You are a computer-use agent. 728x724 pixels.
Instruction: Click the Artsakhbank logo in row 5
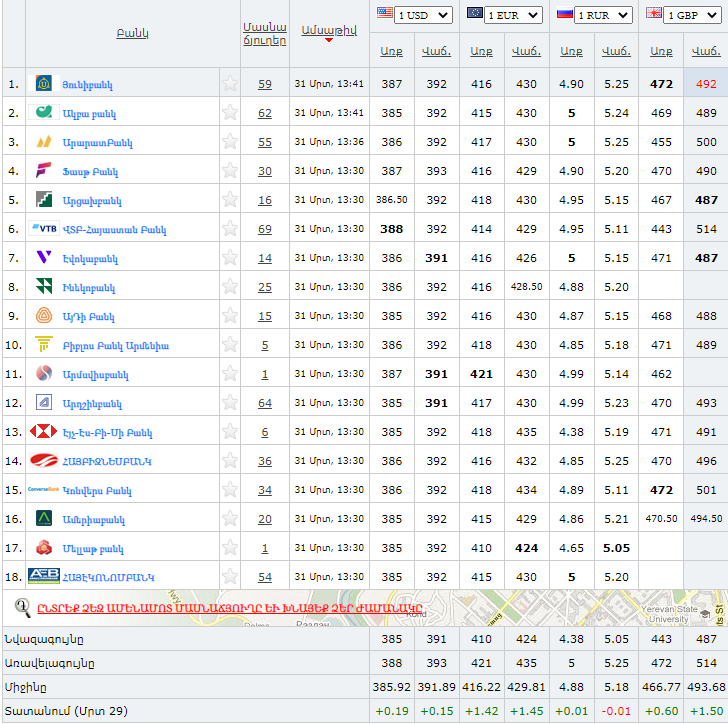[x=44, y=200]
